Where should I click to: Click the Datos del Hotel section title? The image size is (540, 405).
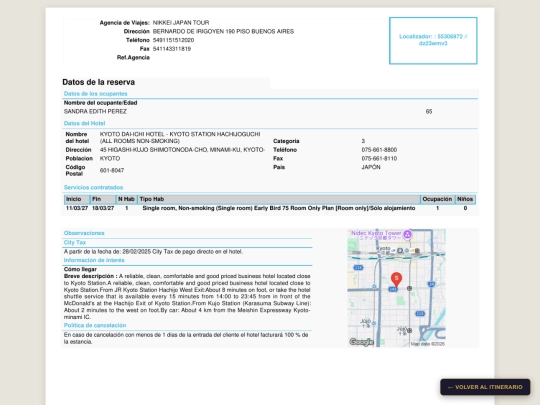[x=84, y=123]
